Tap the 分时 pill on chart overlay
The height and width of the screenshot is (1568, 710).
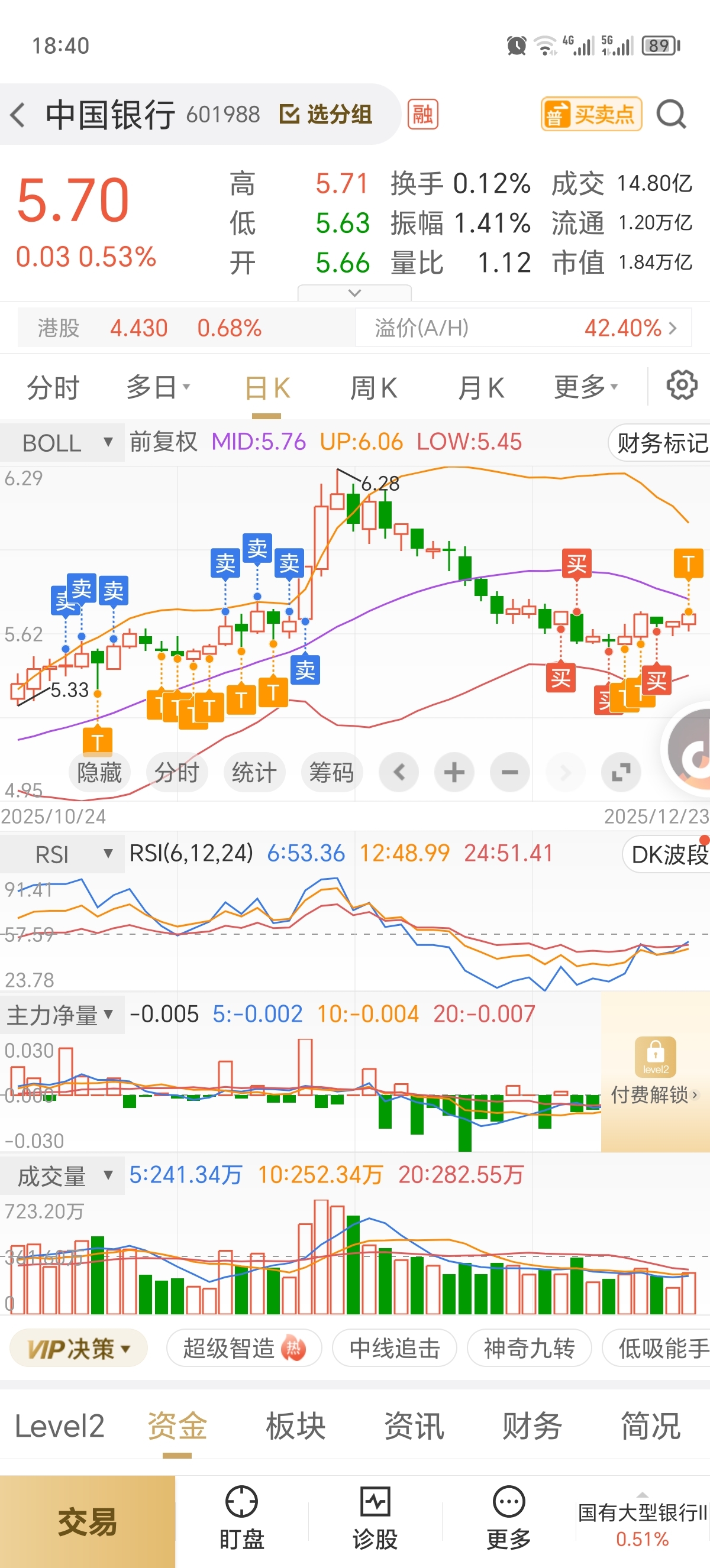(x=176, y=772)
